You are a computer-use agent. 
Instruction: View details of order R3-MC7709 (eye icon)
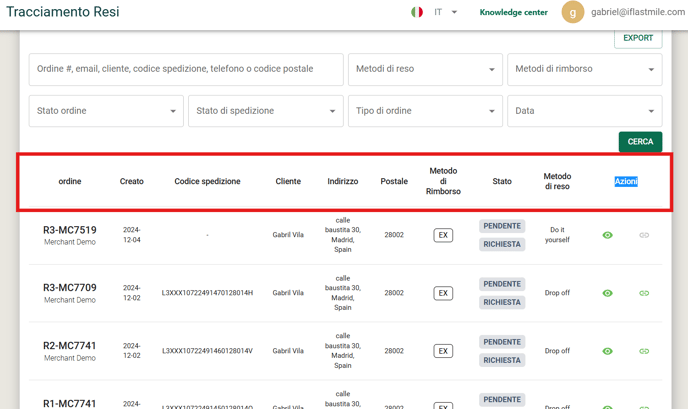click(x=607, y=293)
